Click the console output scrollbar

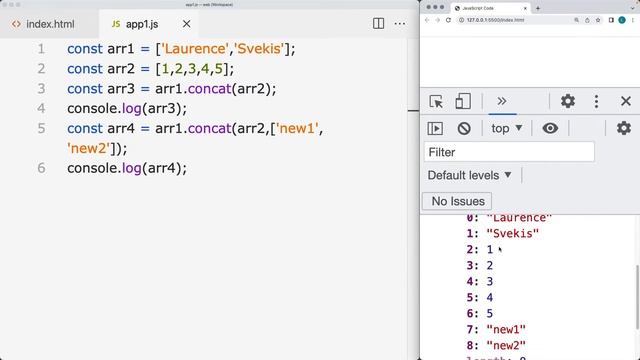point(637,297)
